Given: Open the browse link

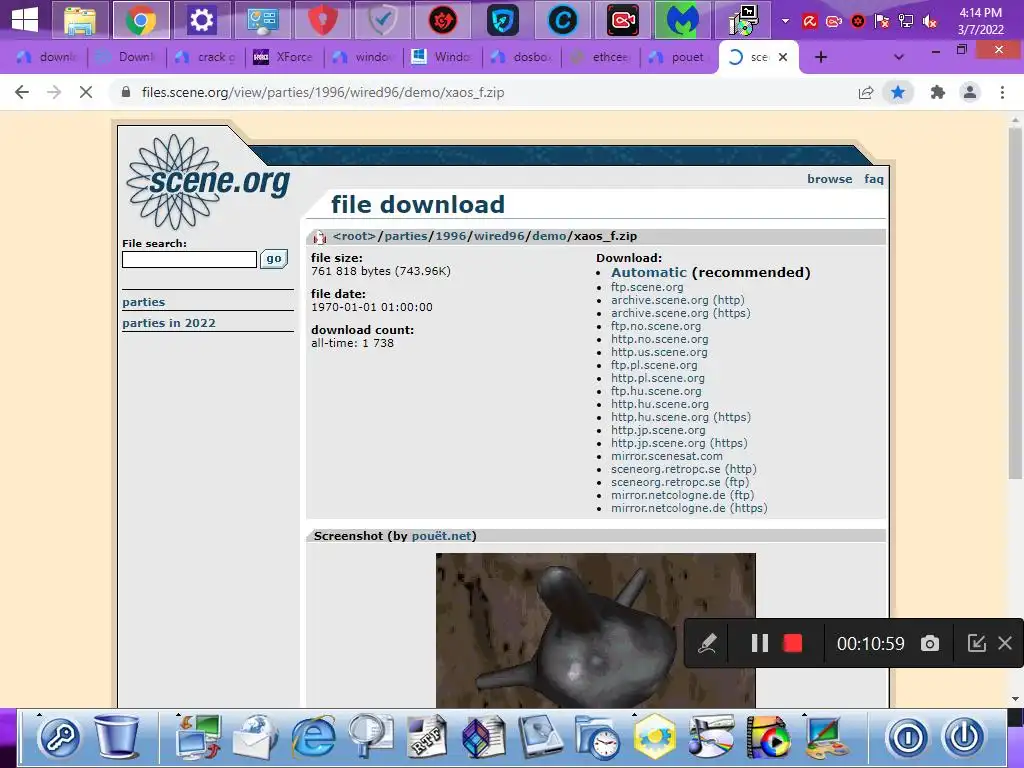Looking at the screenshot, I should pos(829,179).
